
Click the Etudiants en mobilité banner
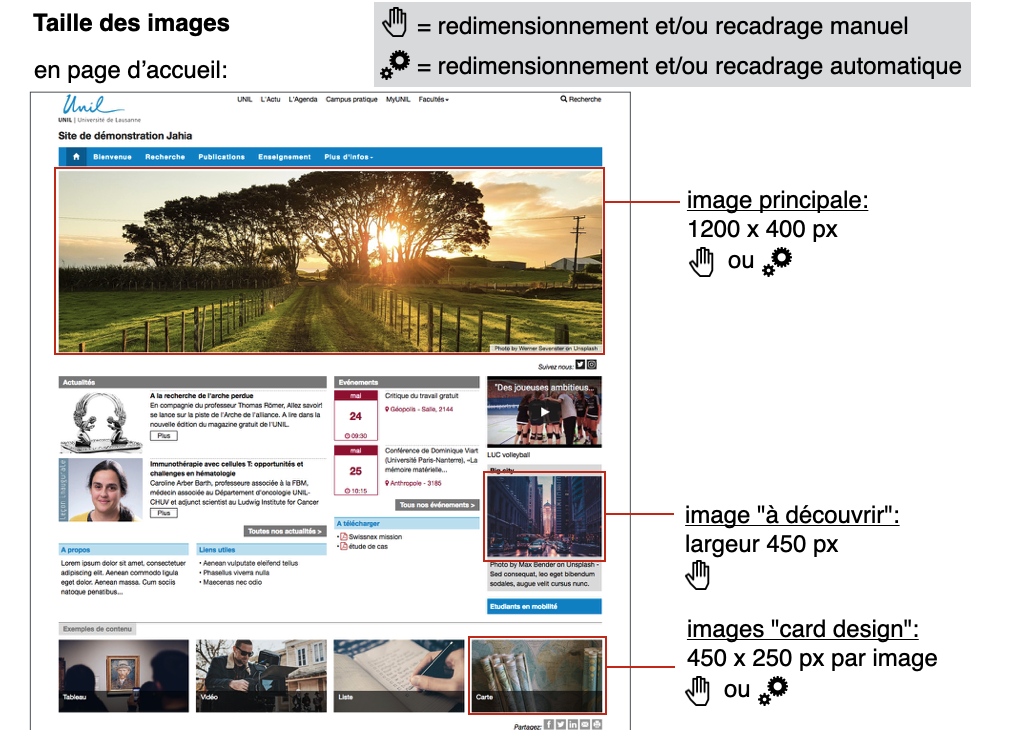coord(544,606)
